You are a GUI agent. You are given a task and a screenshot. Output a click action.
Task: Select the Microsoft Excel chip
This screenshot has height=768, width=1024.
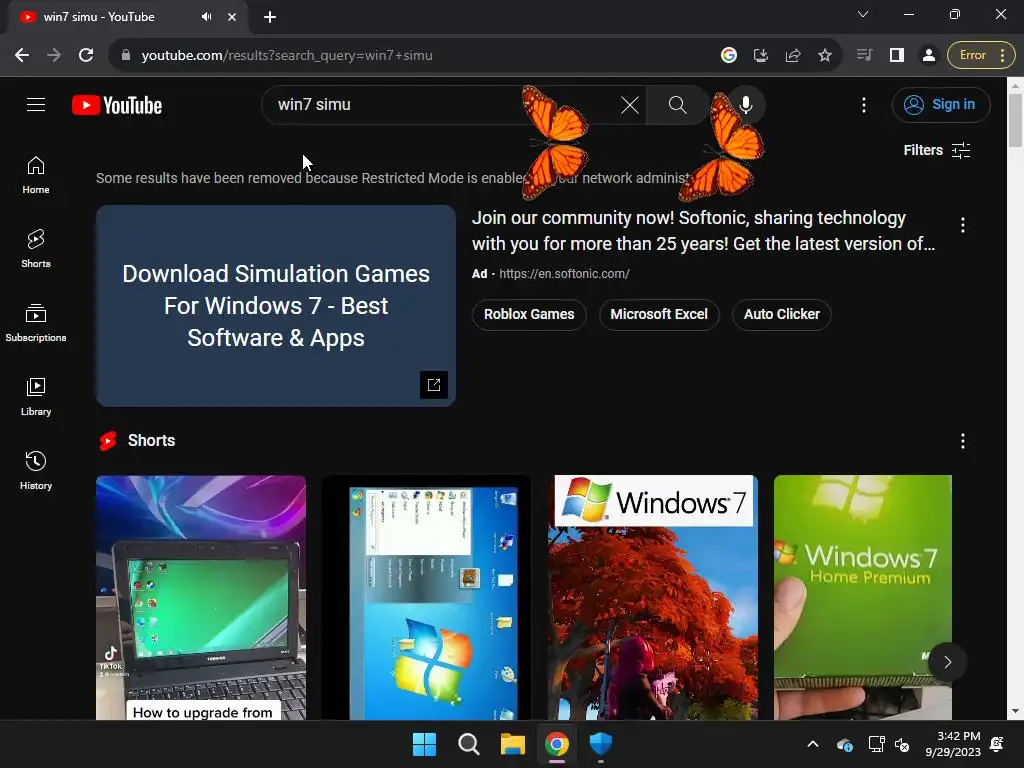point(659,314)
